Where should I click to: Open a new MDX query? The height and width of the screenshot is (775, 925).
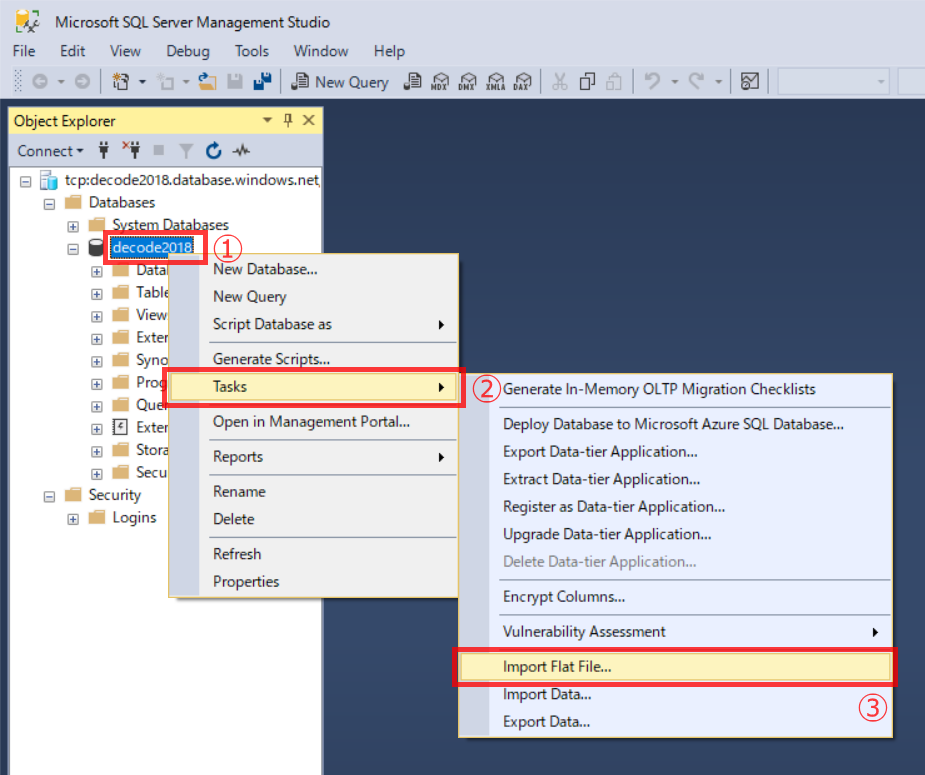point(439,81)
